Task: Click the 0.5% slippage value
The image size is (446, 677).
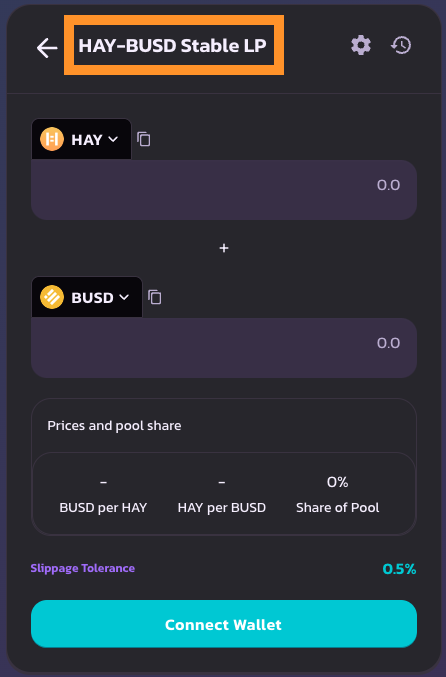Action: coord(399,569)
